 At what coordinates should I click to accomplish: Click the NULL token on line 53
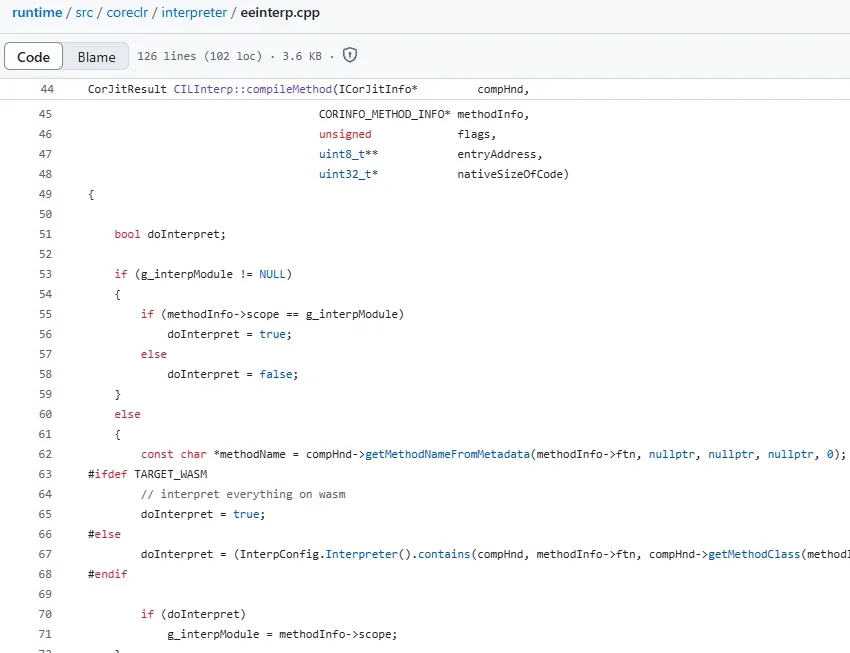pos(272,274)
